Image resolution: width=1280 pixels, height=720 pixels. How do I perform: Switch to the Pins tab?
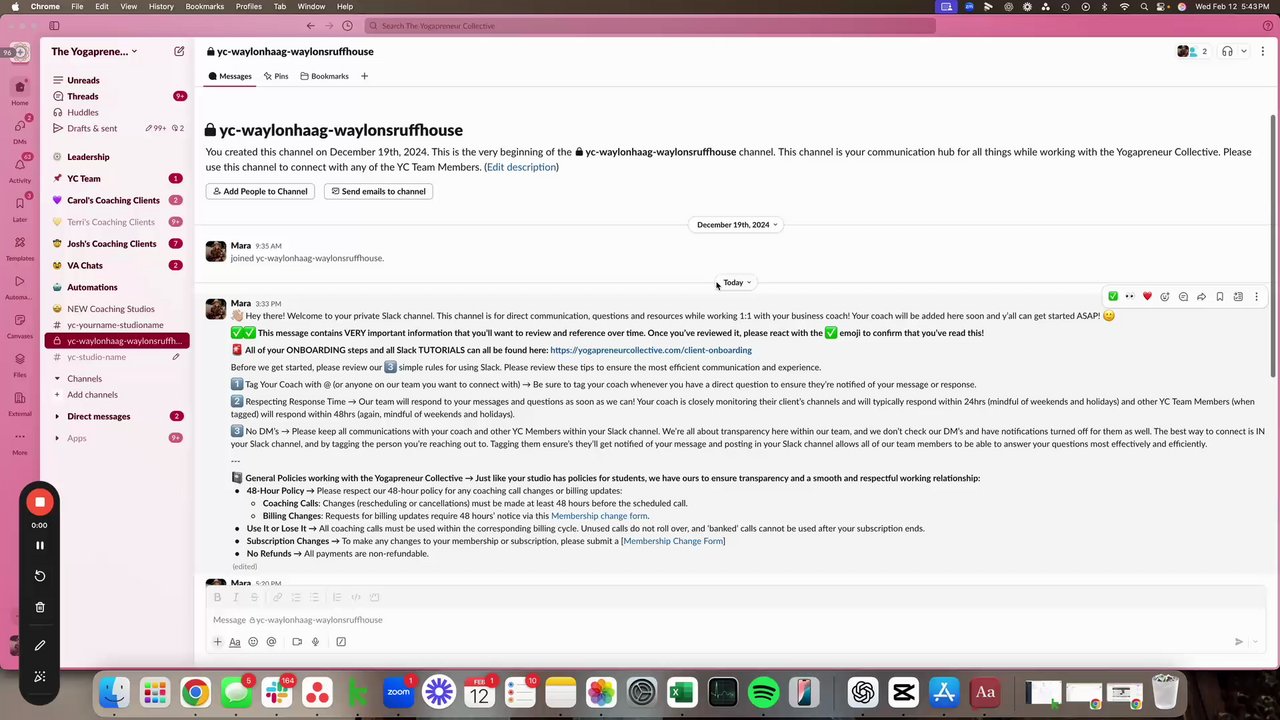[x=276, y=76]
